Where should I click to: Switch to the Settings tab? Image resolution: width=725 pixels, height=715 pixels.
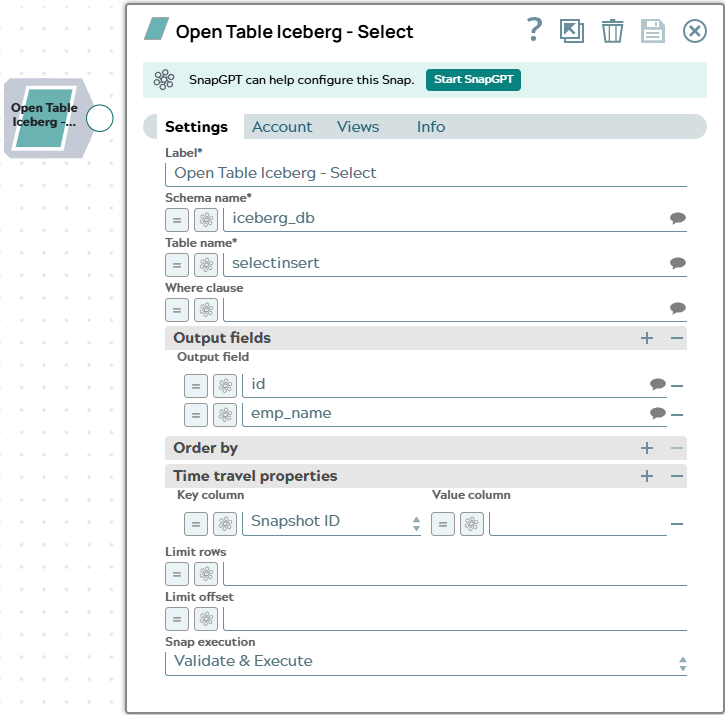point(196,127)
